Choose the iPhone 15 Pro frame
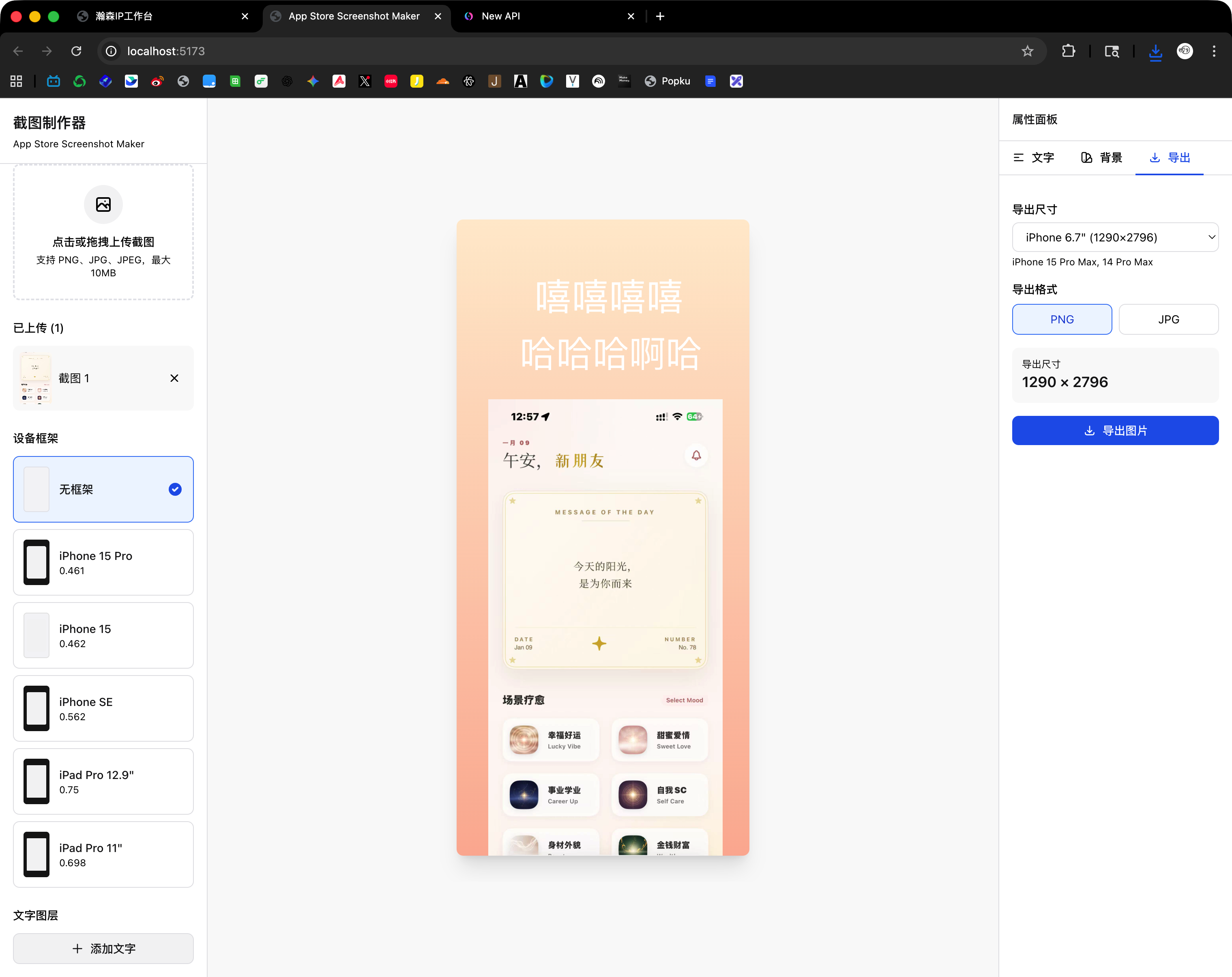The height and width of the screenshot is (977, 1232). [x=103, y=562]
